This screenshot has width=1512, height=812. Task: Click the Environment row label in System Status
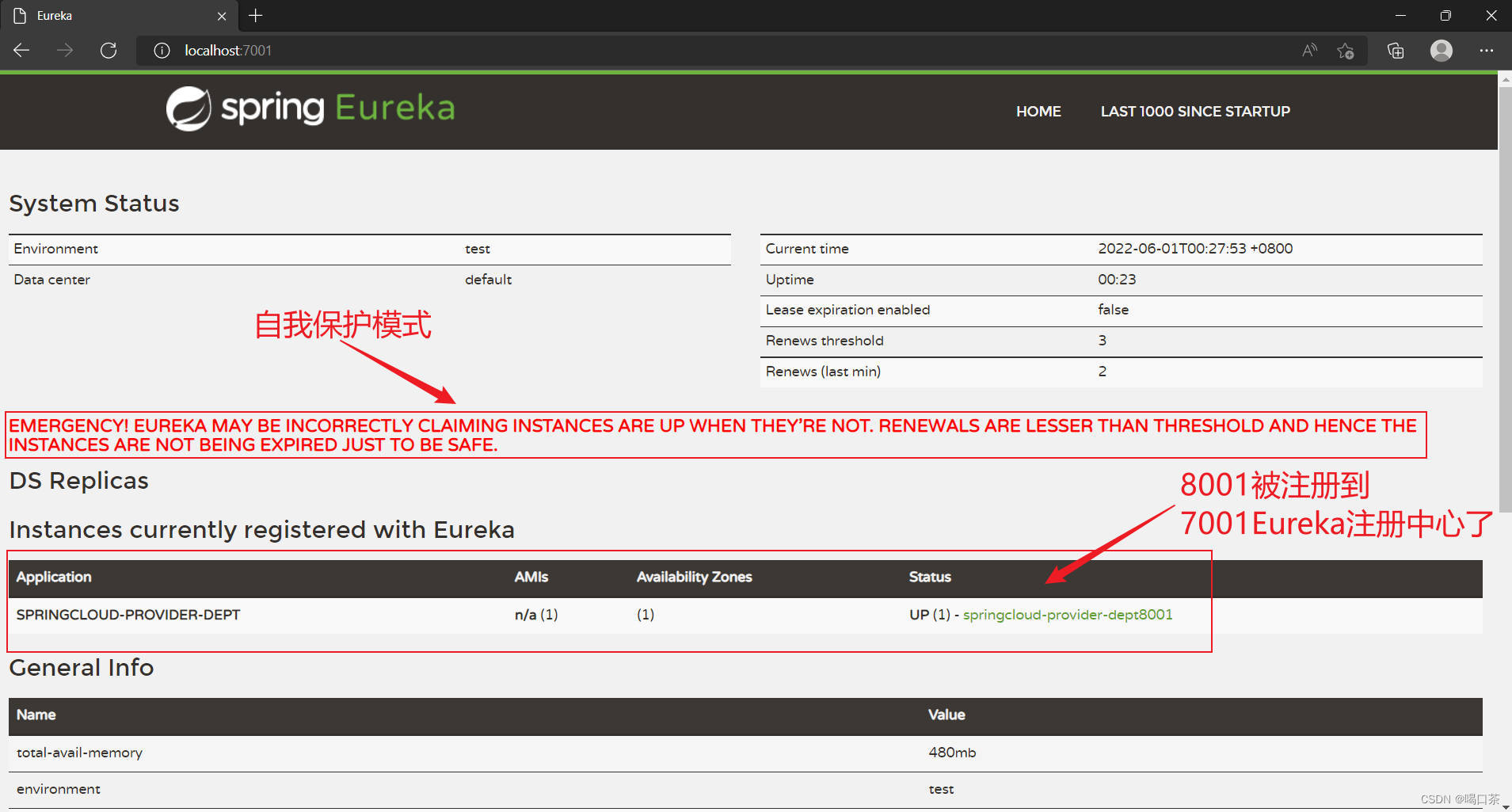pos(55,249)
